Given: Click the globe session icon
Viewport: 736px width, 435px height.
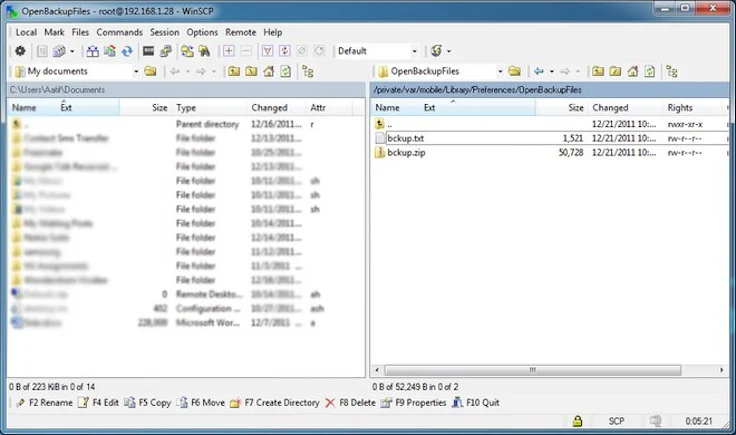Looking at the screenshot, I should pos(437,51).
